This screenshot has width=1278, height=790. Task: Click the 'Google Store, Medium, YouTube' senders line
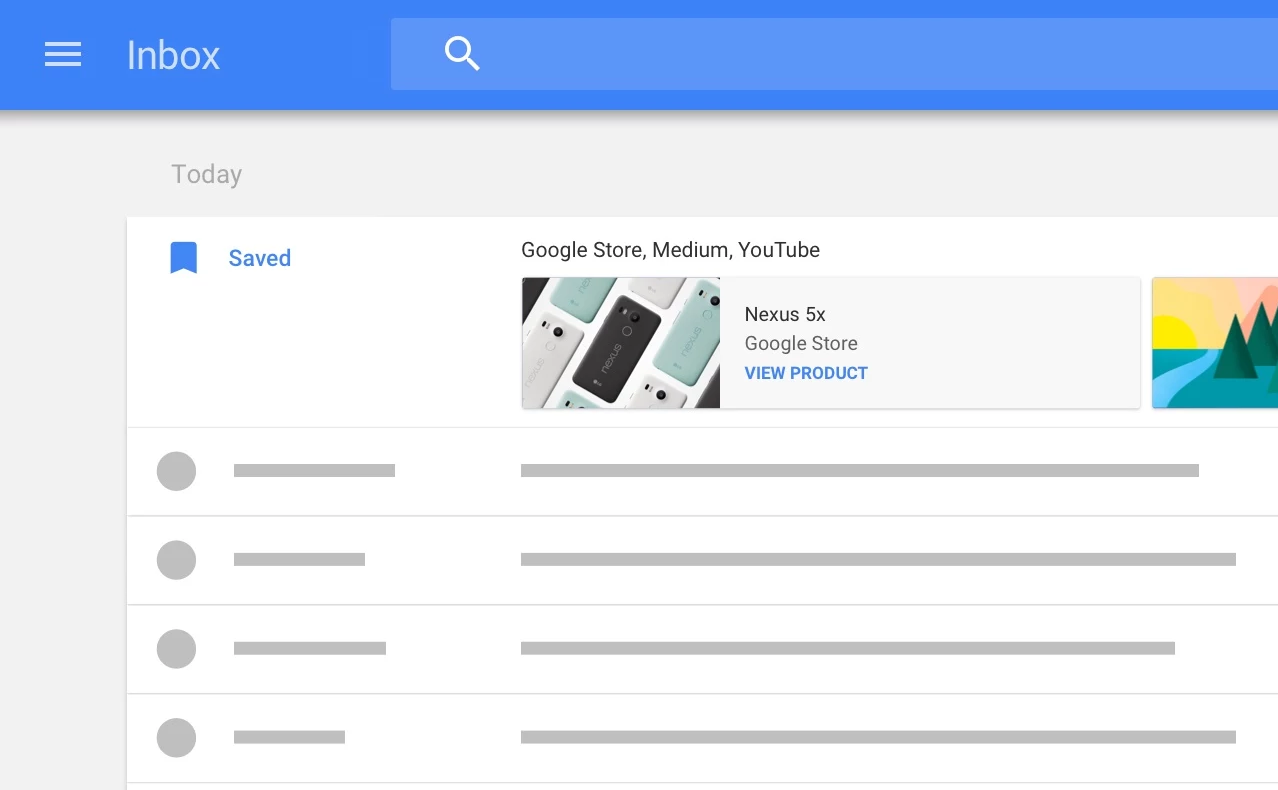click(x=670, y=250)
